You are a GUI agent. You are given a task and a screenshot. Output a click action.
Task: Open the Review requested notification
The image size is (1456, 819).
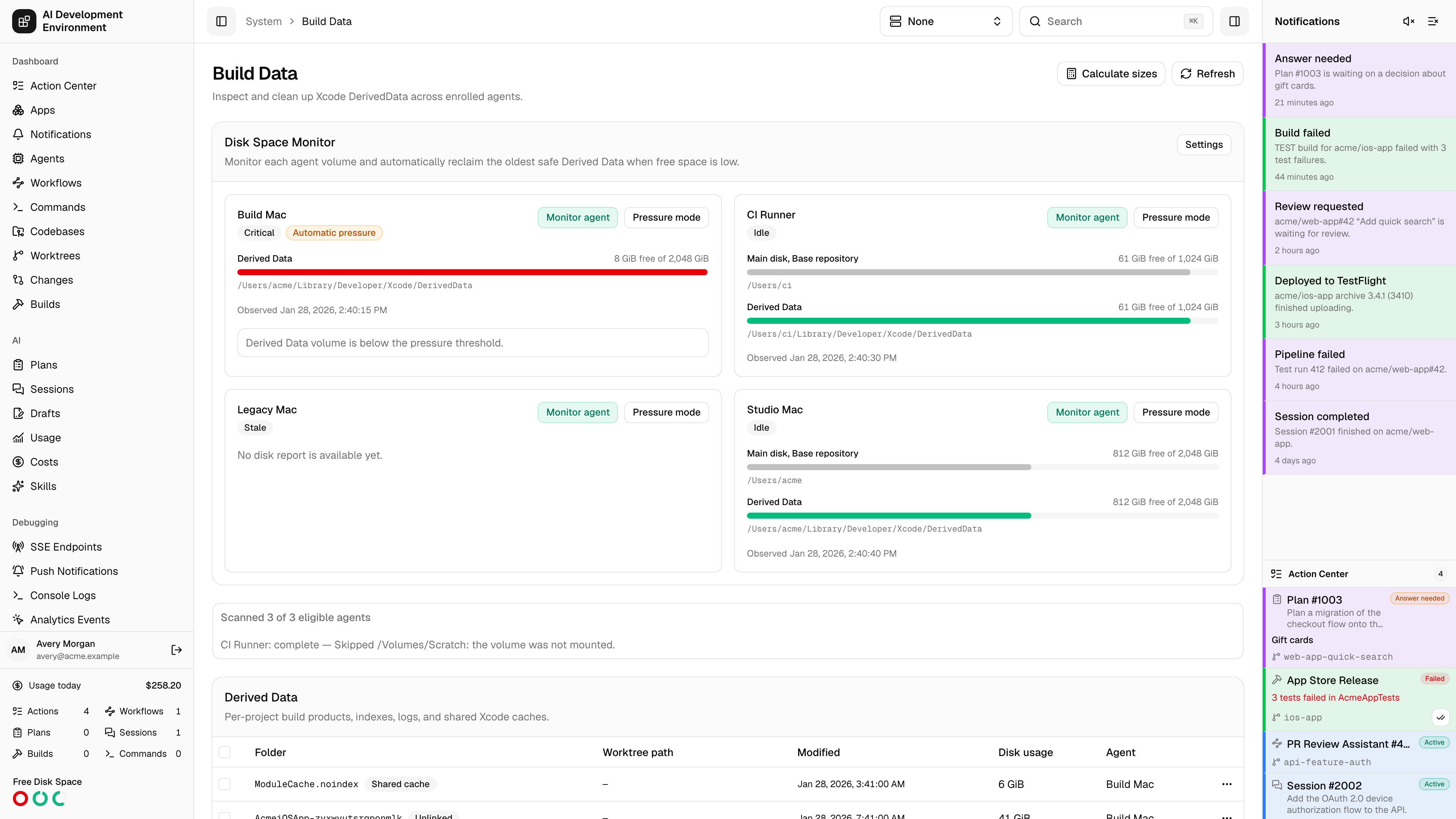pyautogui.click(x=1359, y=228)
